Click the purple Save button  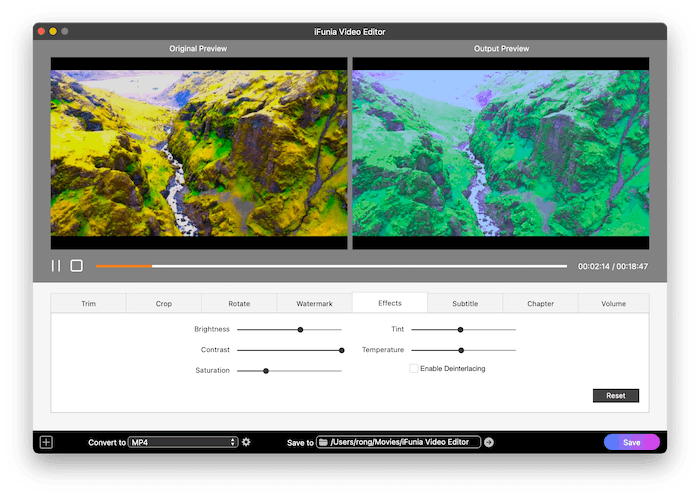(x=631, y=442)
